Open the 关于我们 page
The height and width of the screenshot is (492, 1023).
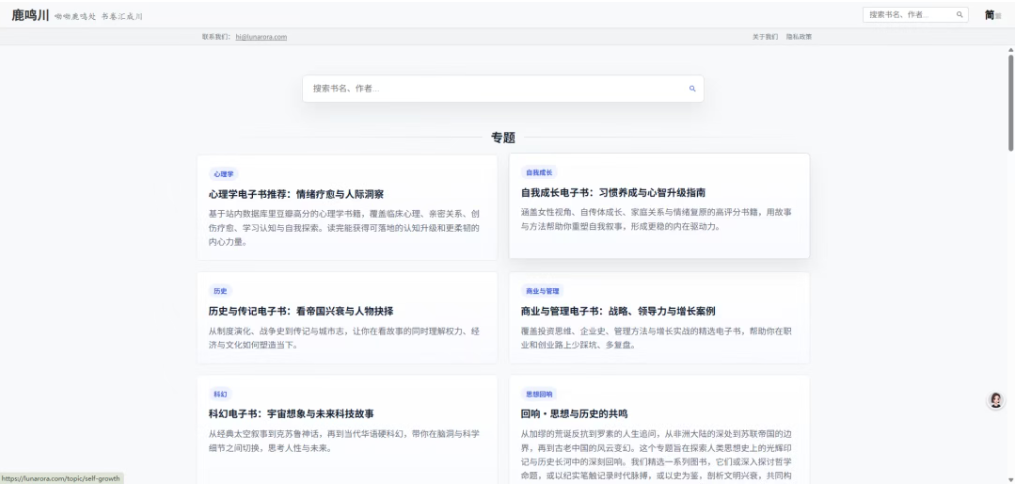tap(765, 37)
